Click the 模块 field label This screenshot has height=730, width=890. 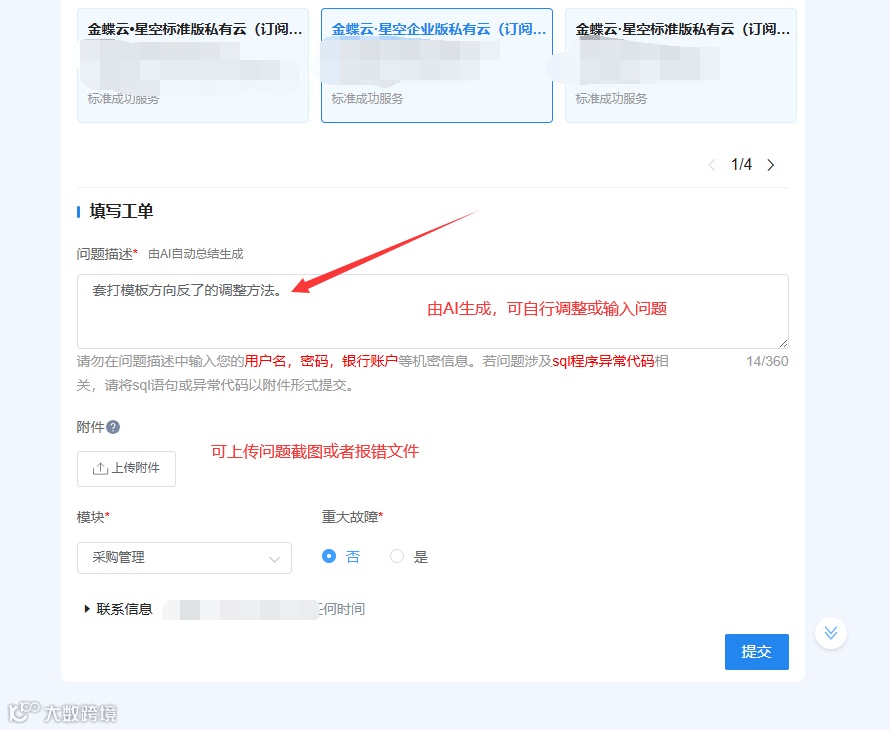coord(93,517)
